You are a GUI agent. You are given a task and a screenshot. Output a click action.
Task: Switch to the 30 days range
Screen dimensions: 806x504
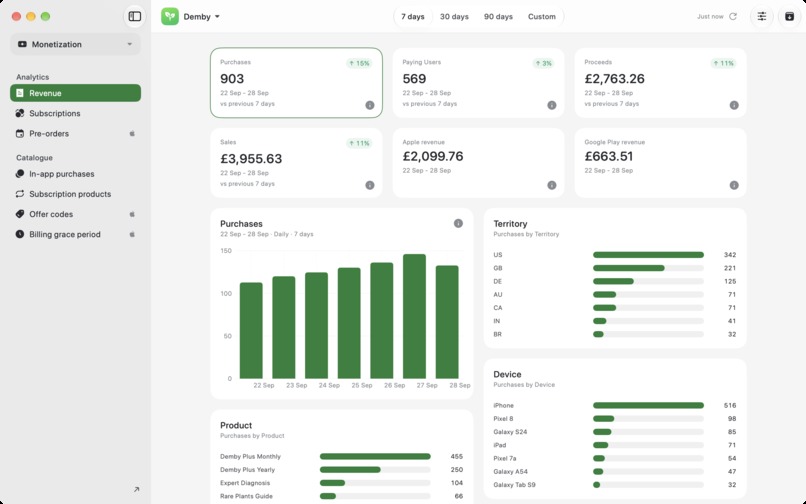[454, 16]
